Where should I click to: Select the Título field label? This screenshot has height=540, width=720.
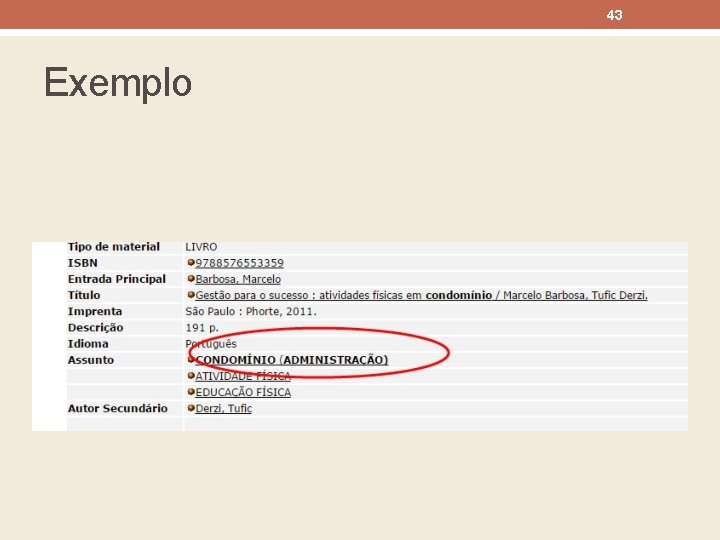pos(84,295)
